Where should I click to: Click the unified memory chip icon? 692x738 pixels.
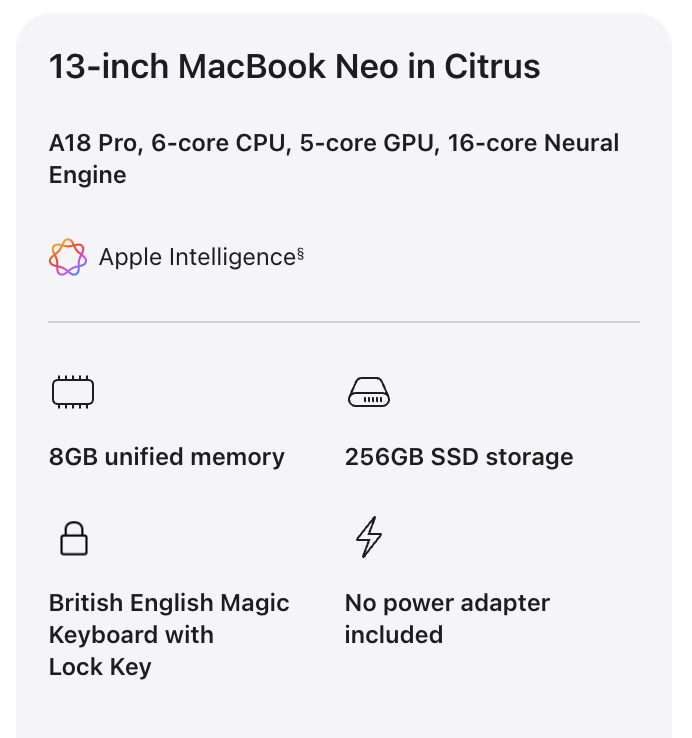point(72,393)
